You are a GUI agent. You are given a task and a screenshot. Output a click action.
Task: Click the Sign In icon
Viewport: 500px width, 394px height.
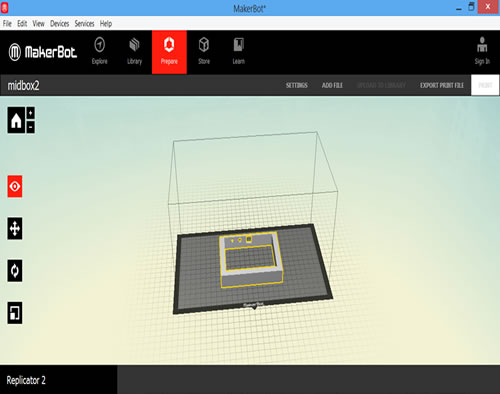pyautogui.click(x=482, y=51)
